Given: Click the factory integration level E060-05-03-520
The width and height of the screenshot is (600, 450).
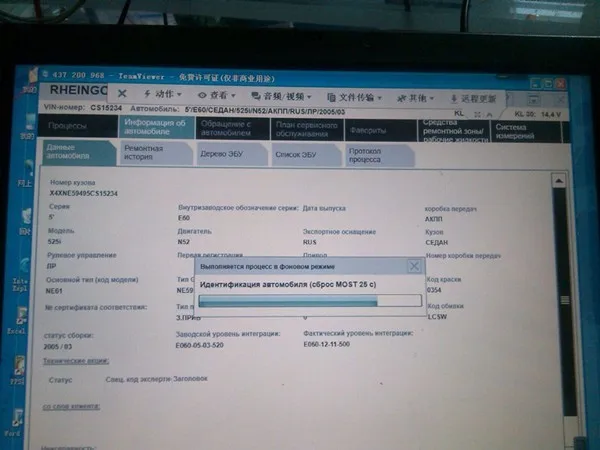Looking at the screenshot, I should tap(199, 345).
